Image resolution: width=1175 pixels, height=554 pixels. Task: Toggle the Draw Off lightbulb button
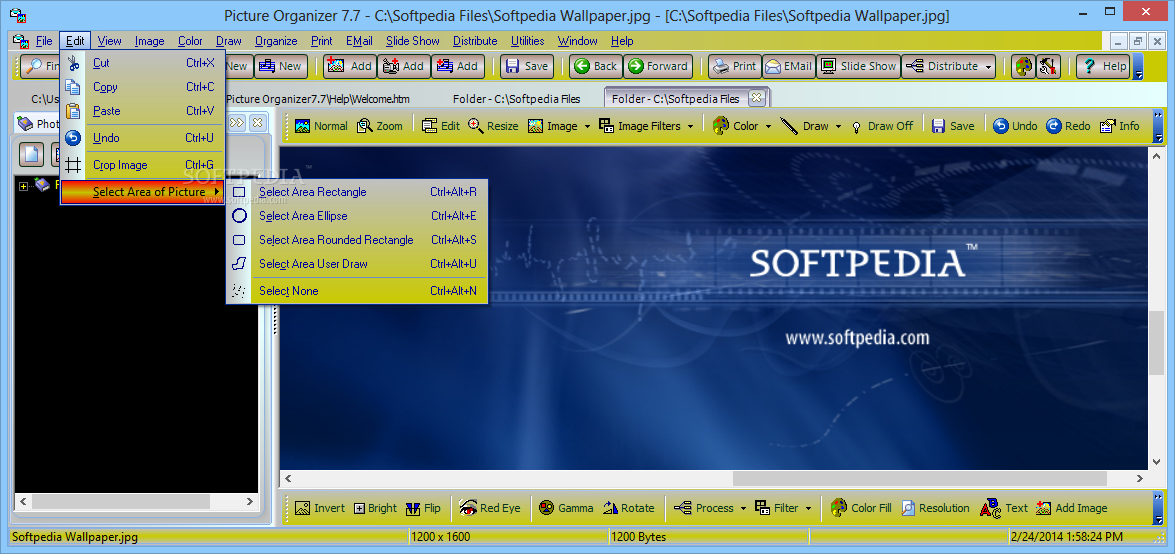pos(882,126)
